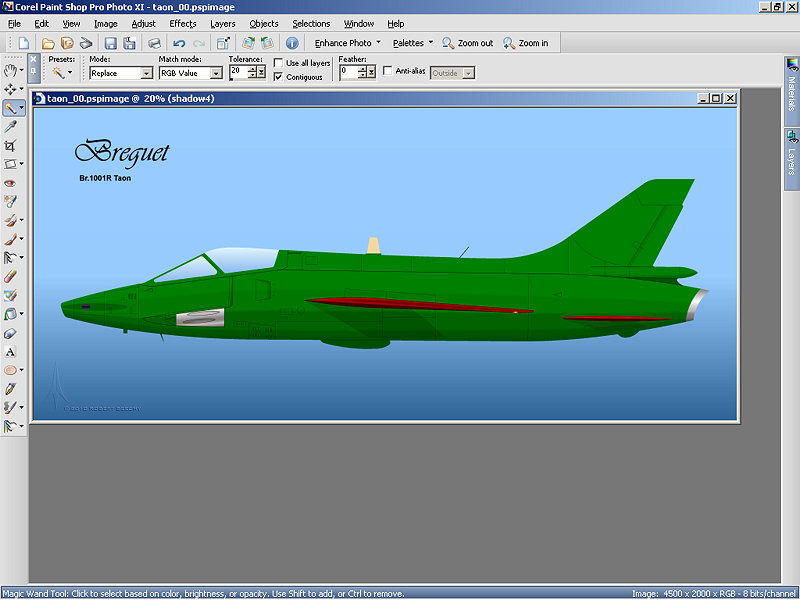The width and height of the screenshot is (800, 600).
Task: Select the Straighten tool
Action: click(10, 164)
